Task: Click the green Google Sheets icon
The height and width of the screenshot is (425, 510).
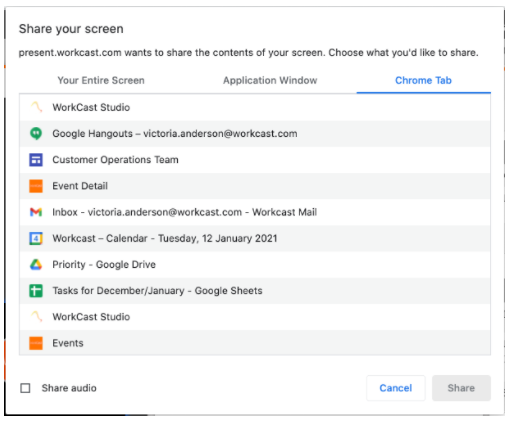Action: 36,291
